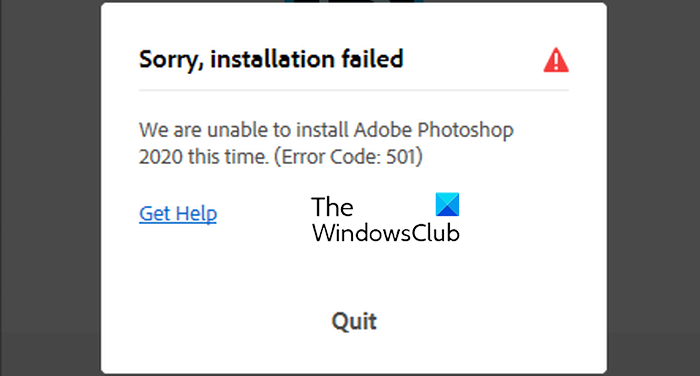
Task: Click the word "Adobe" in the message
Action: tap(383, 130)
